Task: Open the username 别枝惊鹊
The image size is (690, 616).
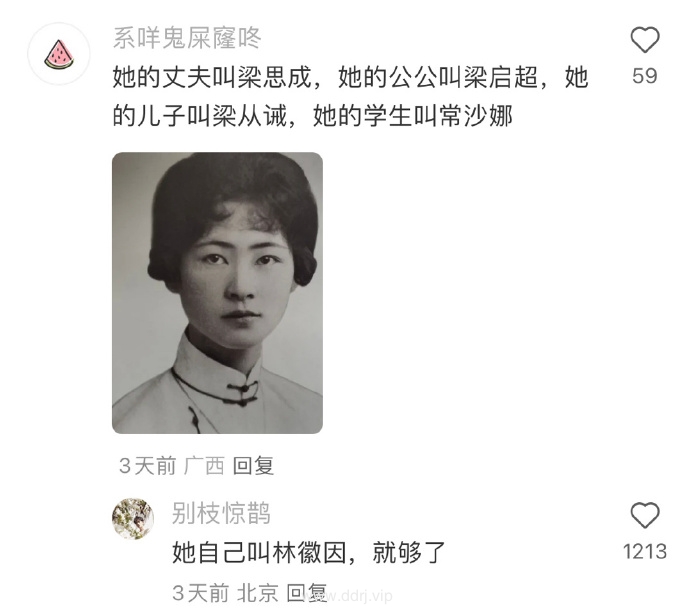Action: pyautogui.click(x=221, y=513)
